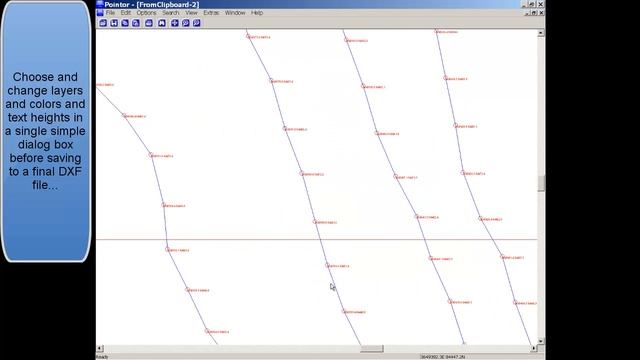Click the vertical scrollbar up arrow
This screenshot has width=640, height=360.
(541, 33)
